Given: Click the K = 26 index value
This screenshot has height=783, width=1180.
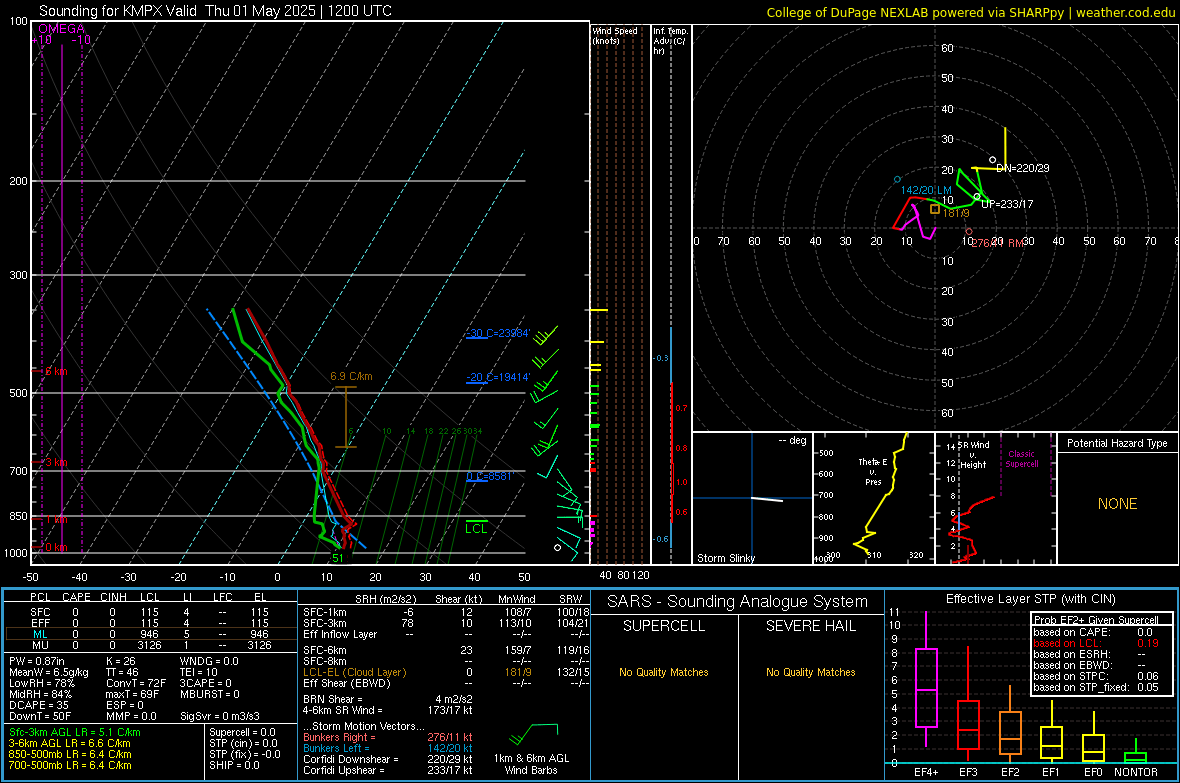Looking at the screenshot, I should click(121, 661).
